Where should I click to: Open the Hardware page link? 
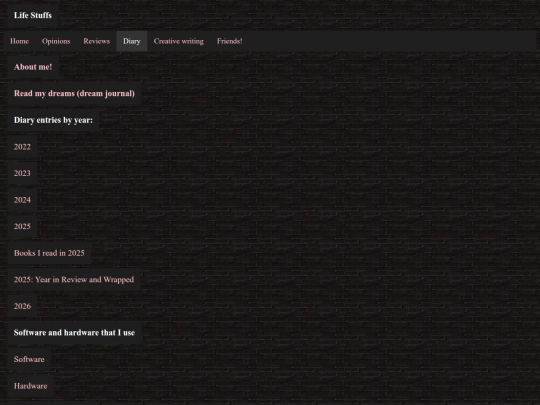coord(30,386)
